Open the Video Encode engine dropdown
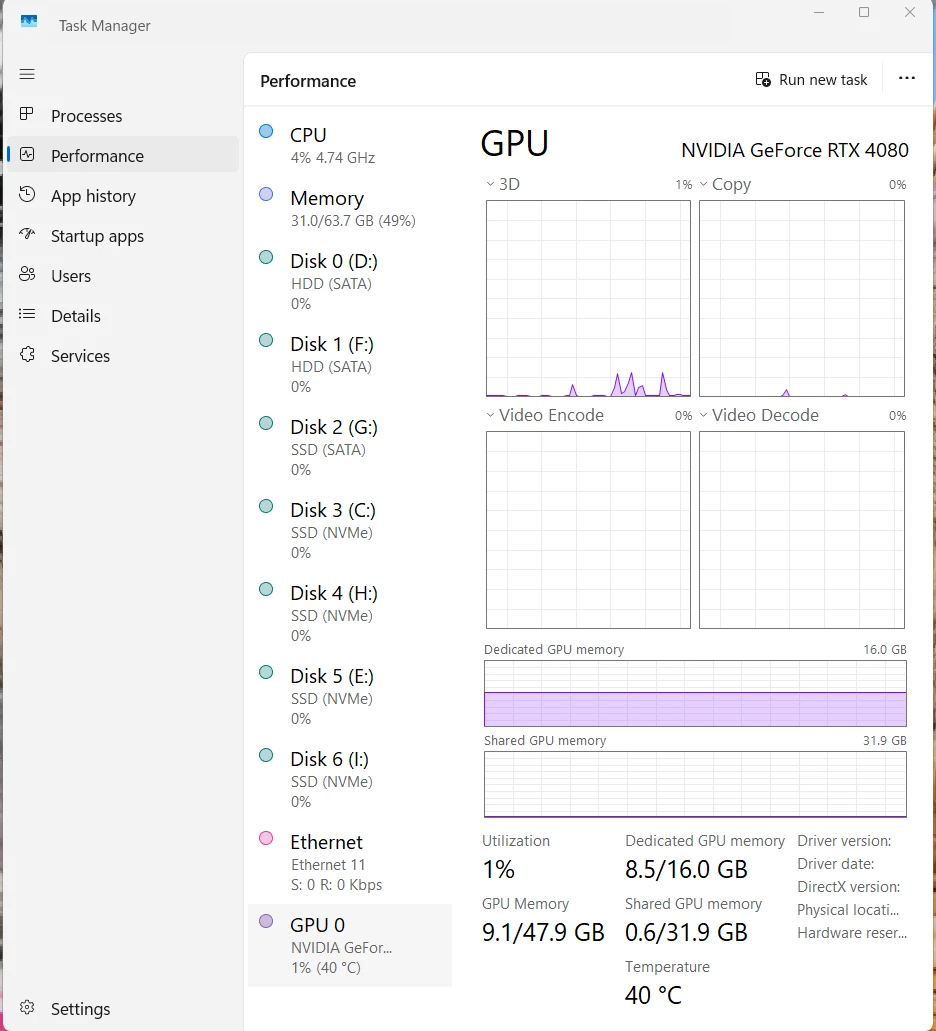 pyautogui.click(x=490, y=415)
